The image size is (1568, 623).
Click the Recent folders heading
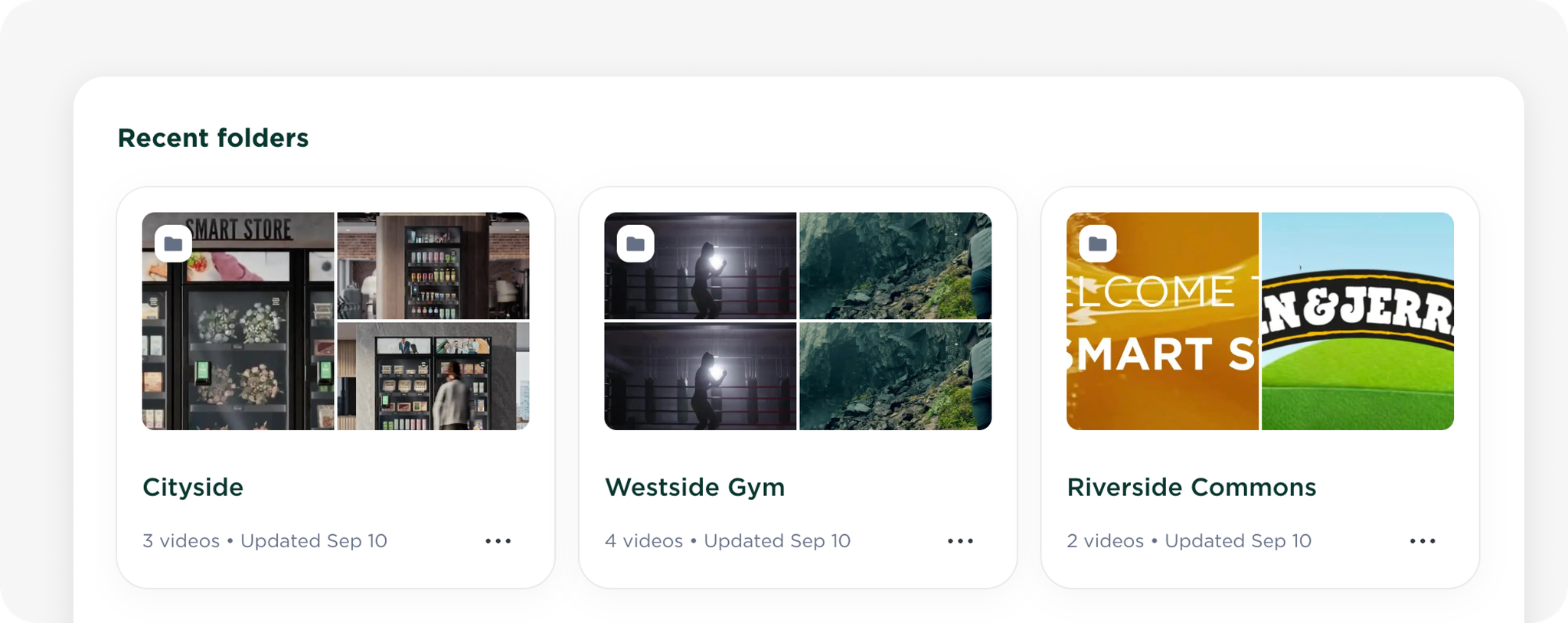[213, 138]
